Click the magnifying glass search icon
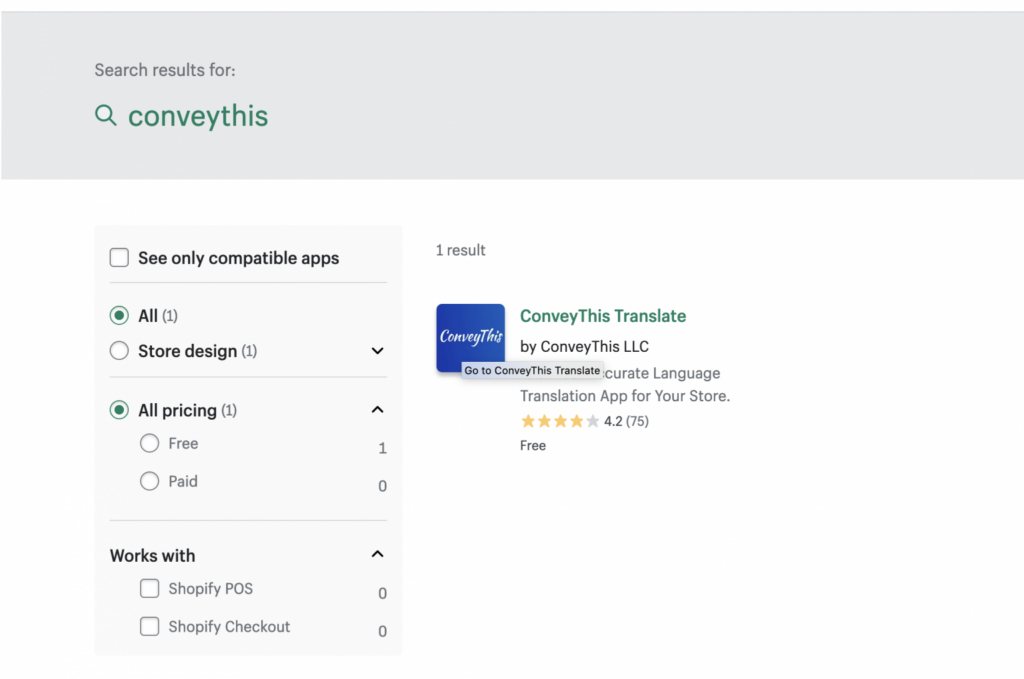The height and width of the screenshot is (679, 1024). click(x=105, y=115)
